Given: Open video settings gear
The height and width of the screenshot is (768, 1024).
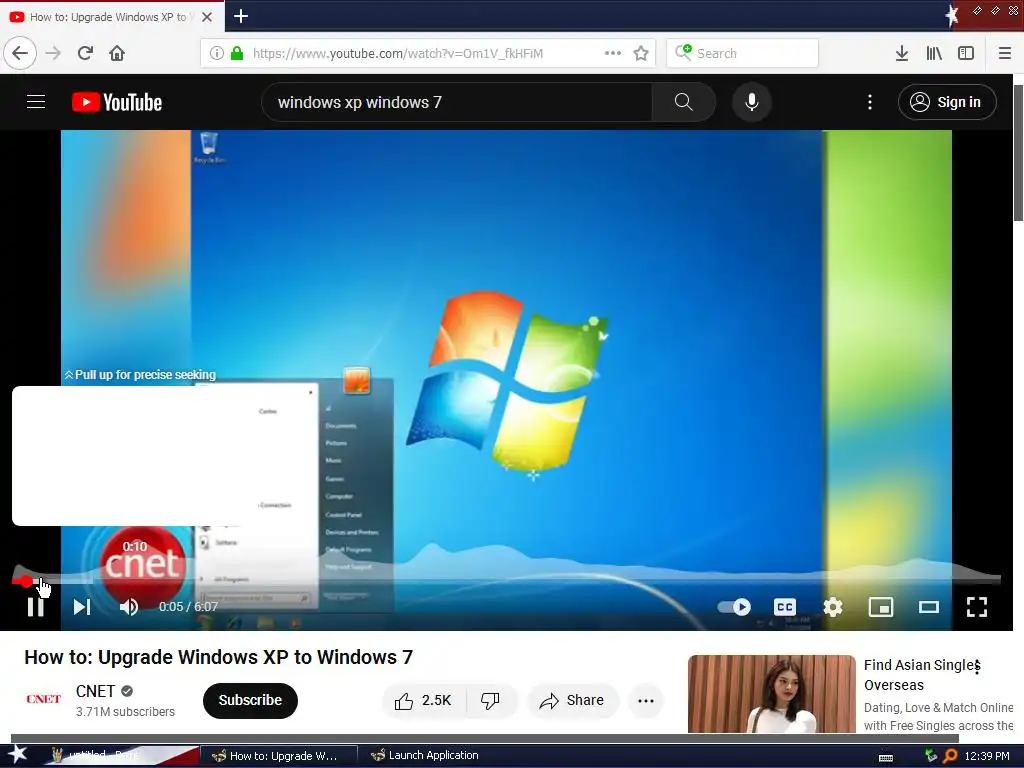Looking at the screenshot, I should click(833, 607).
